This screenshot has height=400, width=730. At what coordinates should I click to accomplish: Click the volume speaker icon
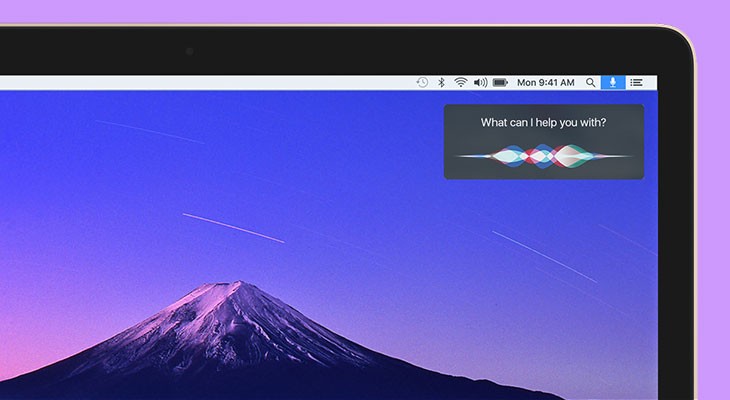pyautogui.click(x=480, y=82)
